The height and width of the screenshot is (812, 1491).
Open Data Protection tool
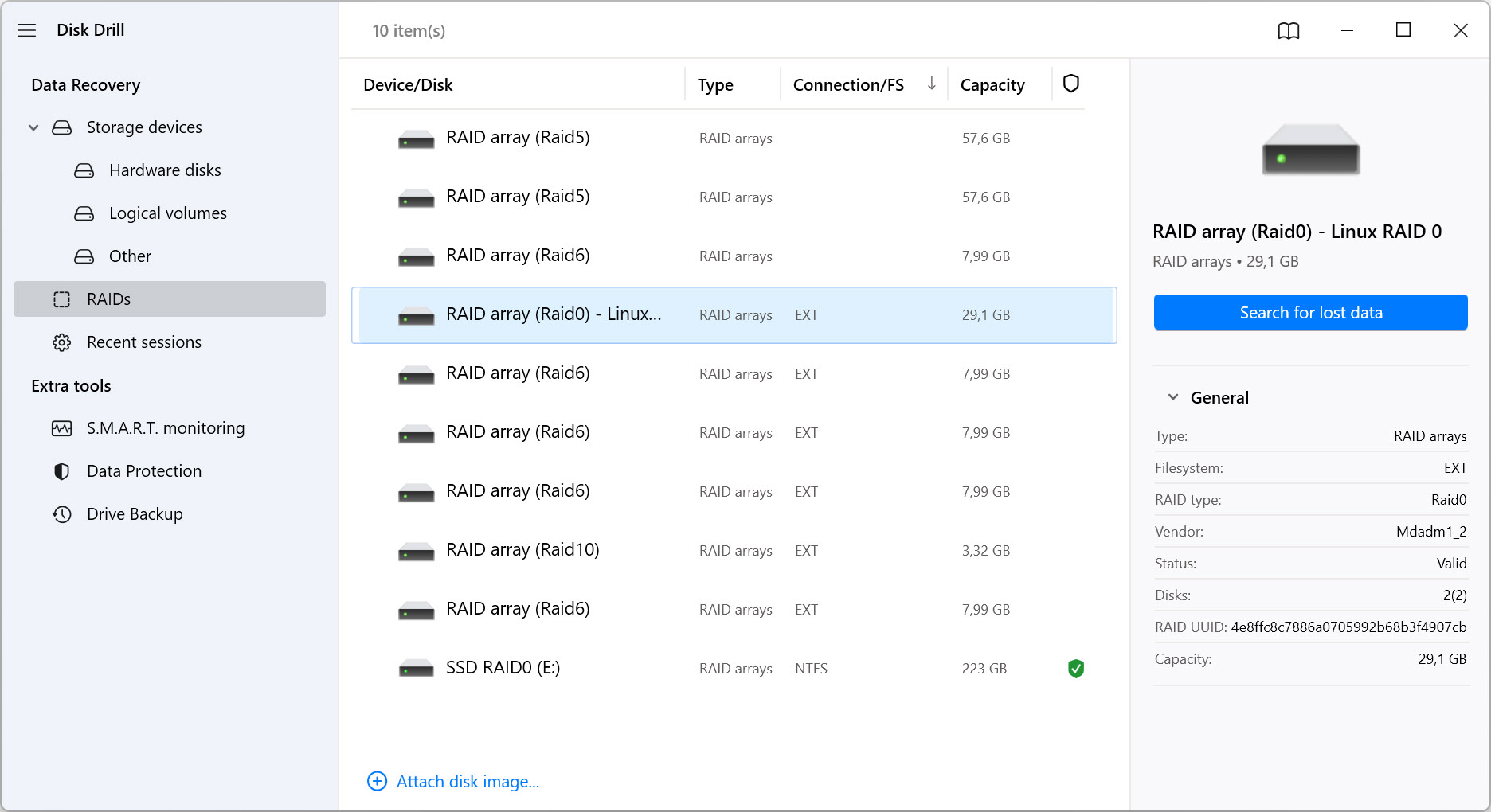(x=144, y=471)
